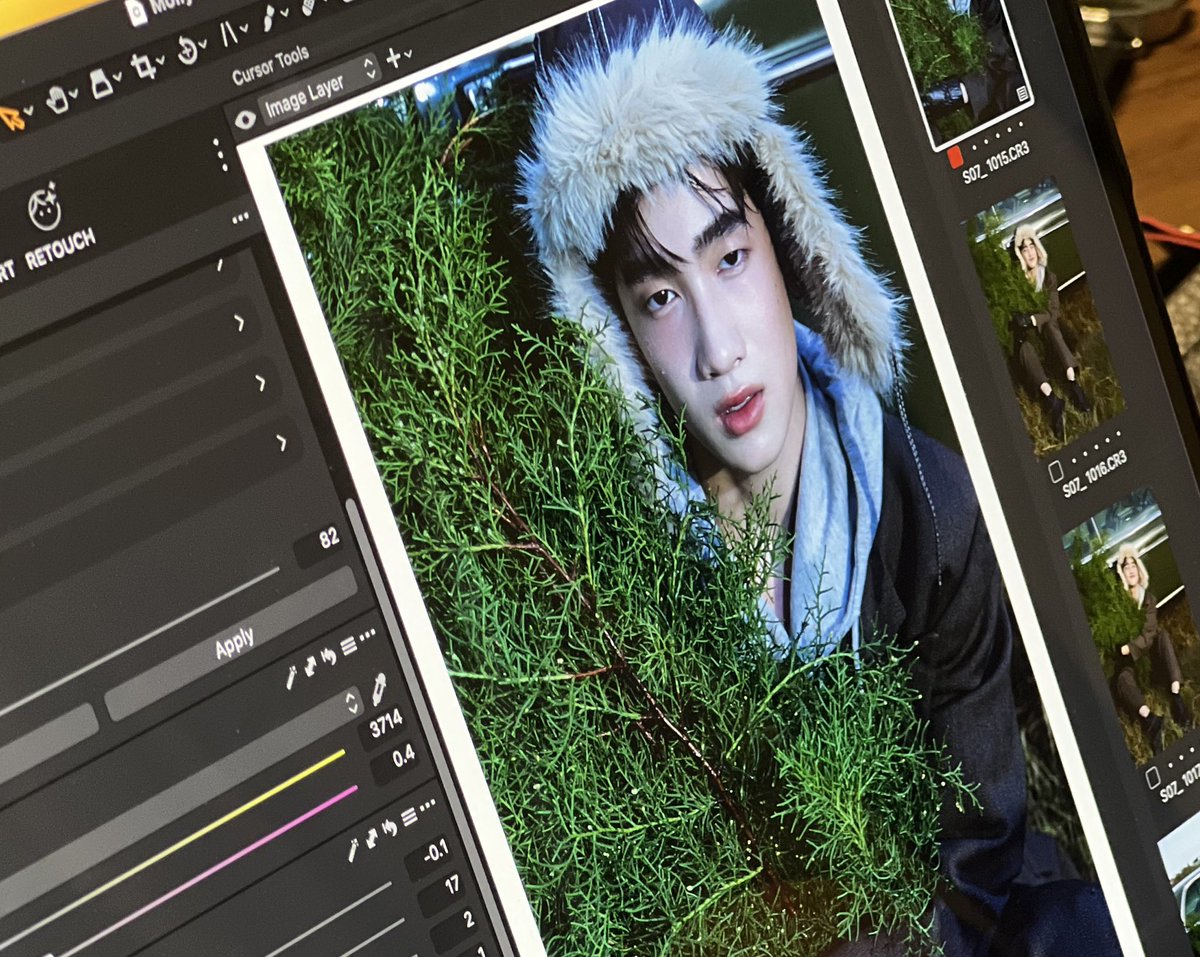Viewport: 1200px width, 957px height.
Task: Select the Rotate/Straighten circular arrow tool
Action: click(x=187, y=51)
